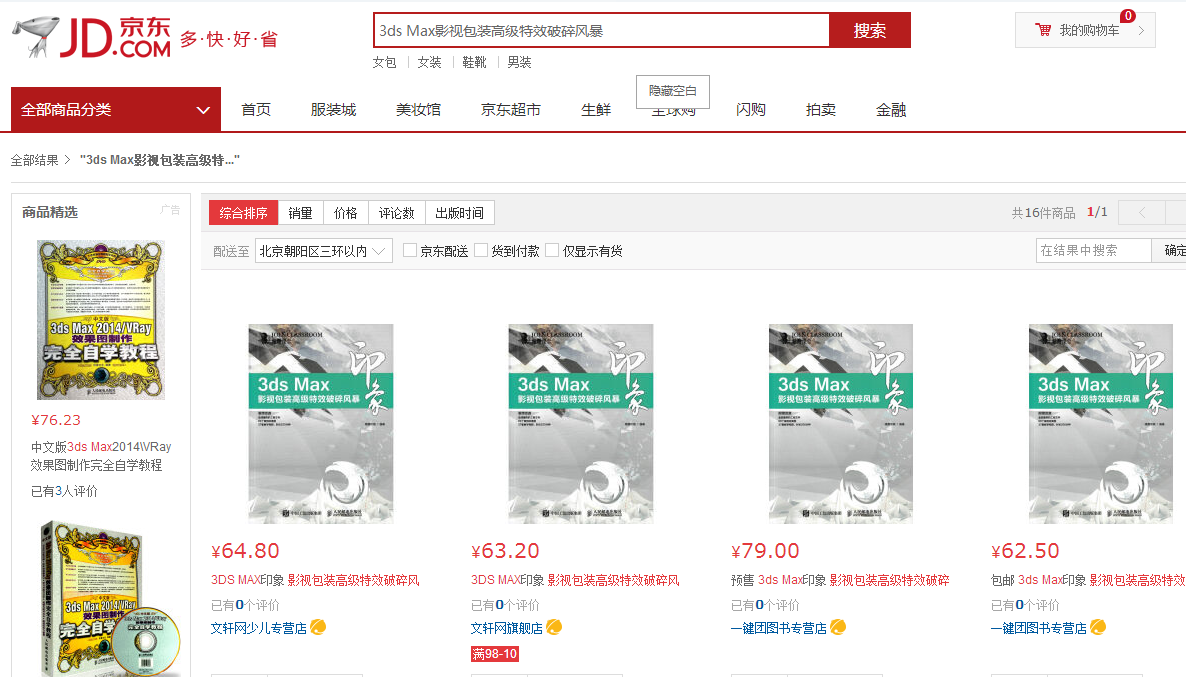
Task: Click the badge beside 文轩网旗舰店
Action: coord(554,627)
